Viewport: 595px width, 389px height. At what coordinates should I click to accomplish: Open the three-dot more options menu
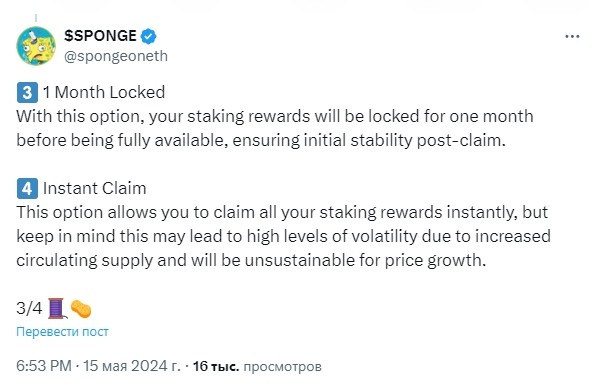point(572,36)
